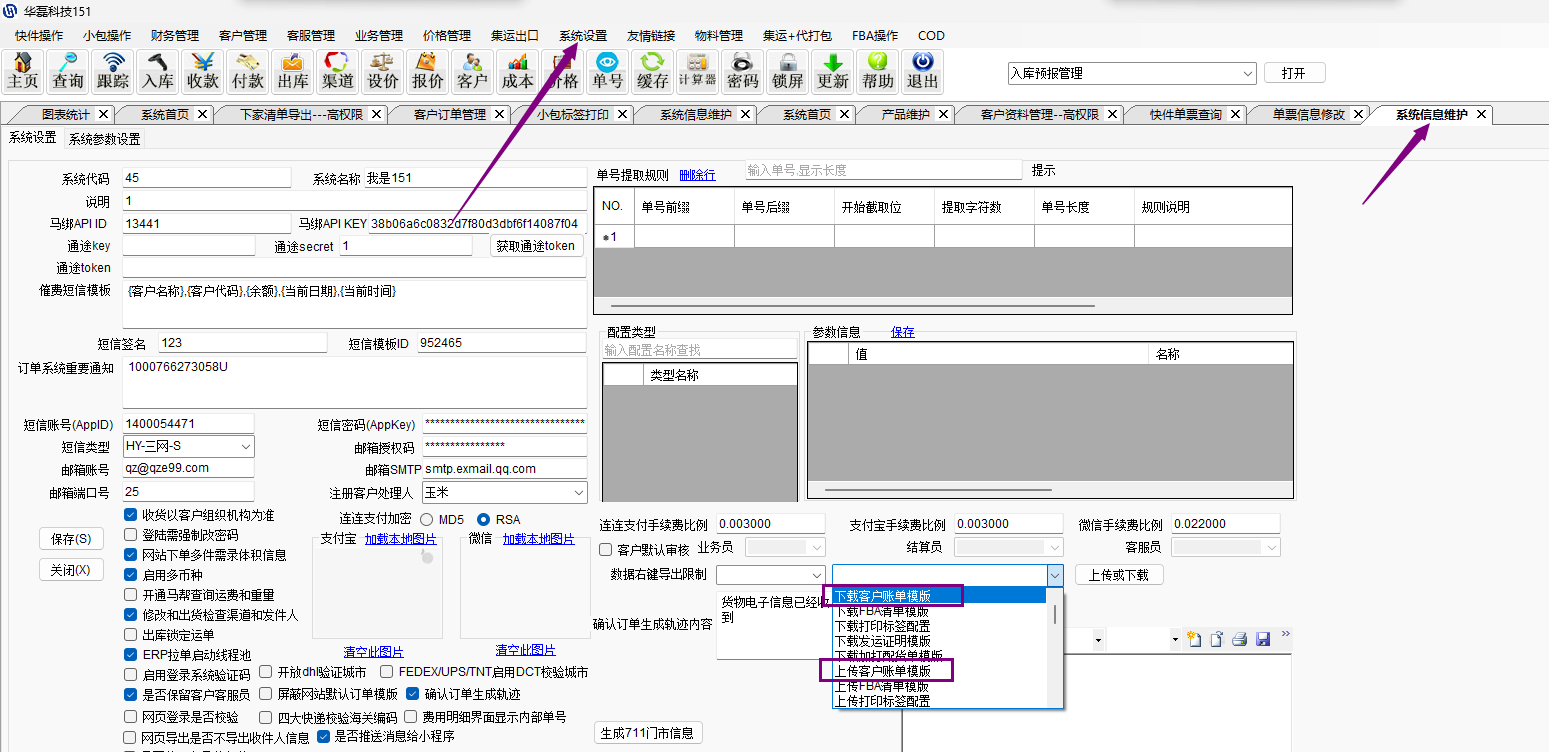Select the MD5 radio button
The width and height of the screenshot is (1549, 752).
pyautogui.click(x=427, y=520)
